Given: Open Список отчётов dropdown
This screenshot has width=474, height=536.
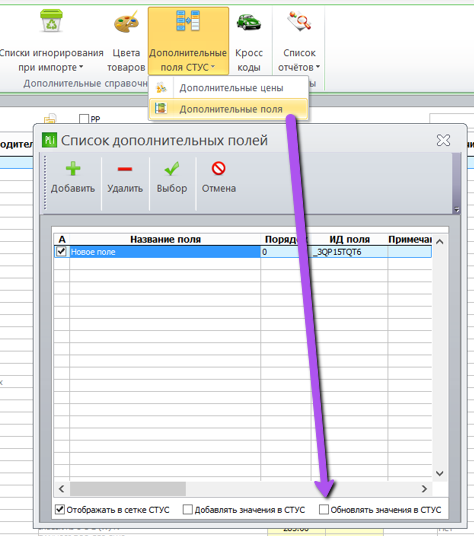Looking at the screenshot, I should click(x=299, y=41).
